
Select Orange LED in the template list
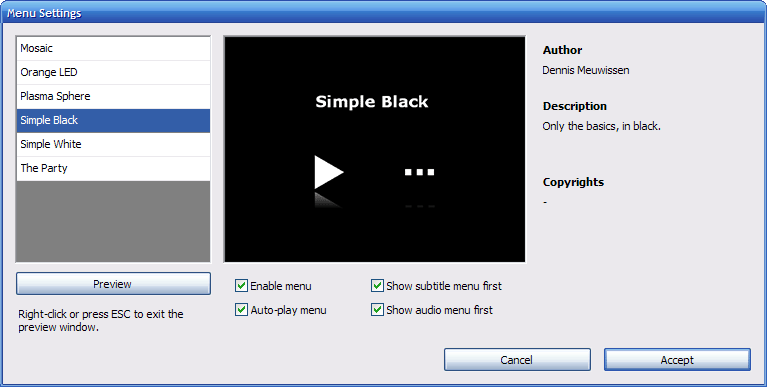coord(113,72)
